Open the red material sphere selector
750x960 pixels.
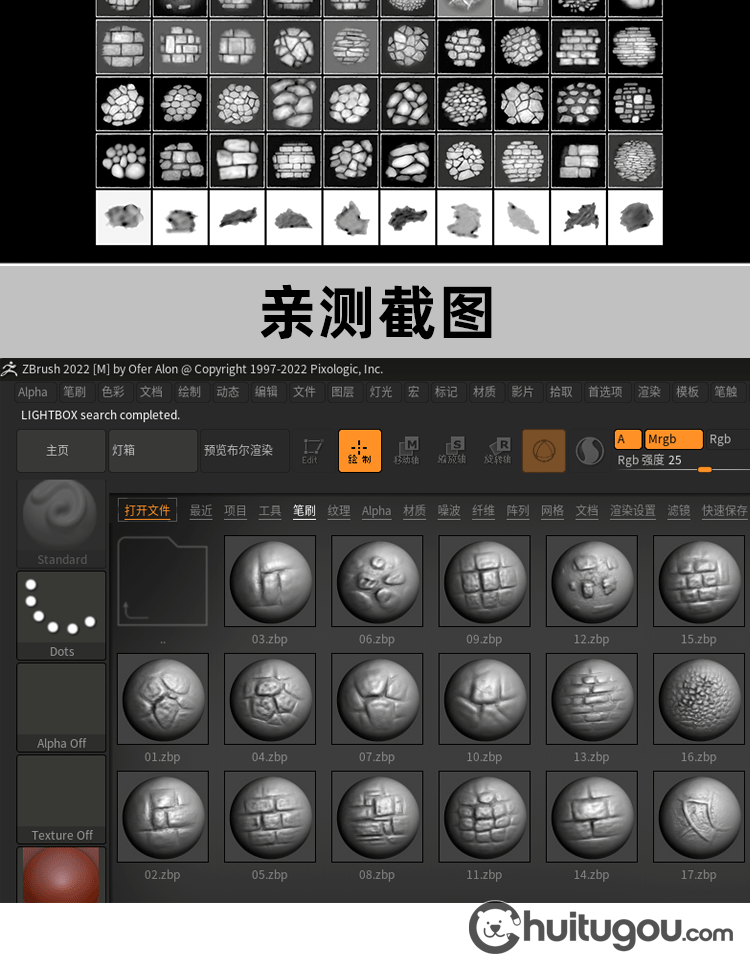click(61, 875)
